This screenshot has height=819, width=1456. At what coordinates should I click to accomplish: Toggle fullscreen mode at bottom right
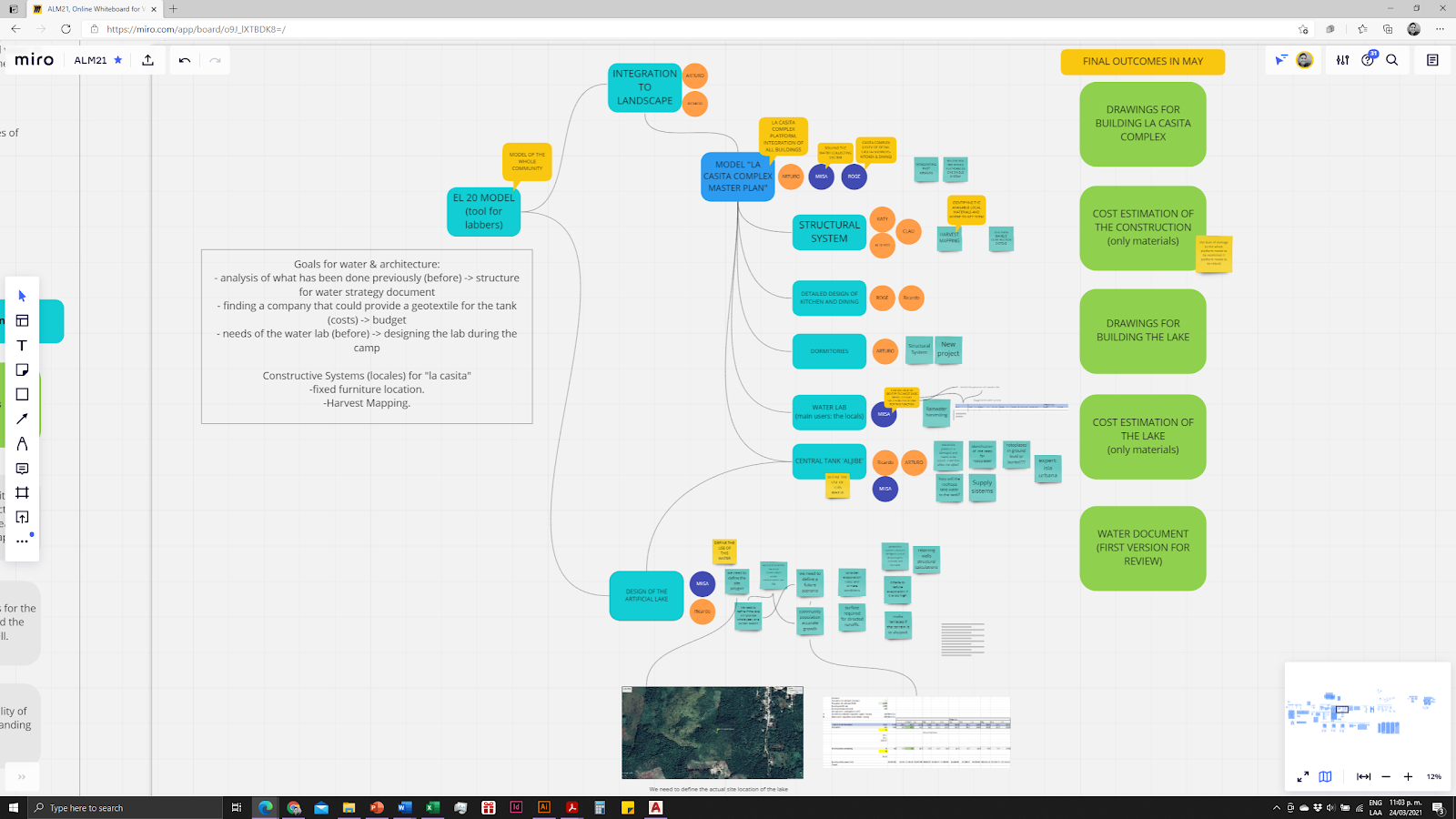(x=1302, y=776)
